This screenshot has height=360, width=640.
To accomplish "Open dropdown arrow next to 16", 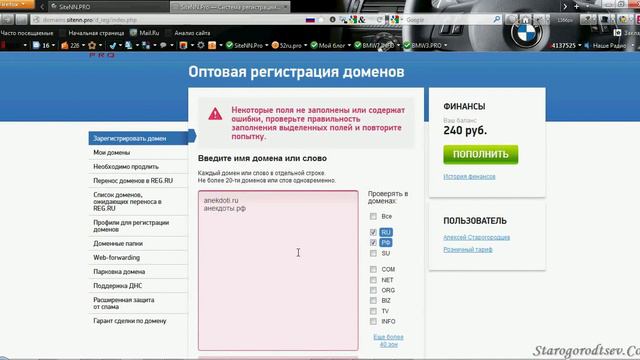I will pyautogui.click(x=53, y=46).
